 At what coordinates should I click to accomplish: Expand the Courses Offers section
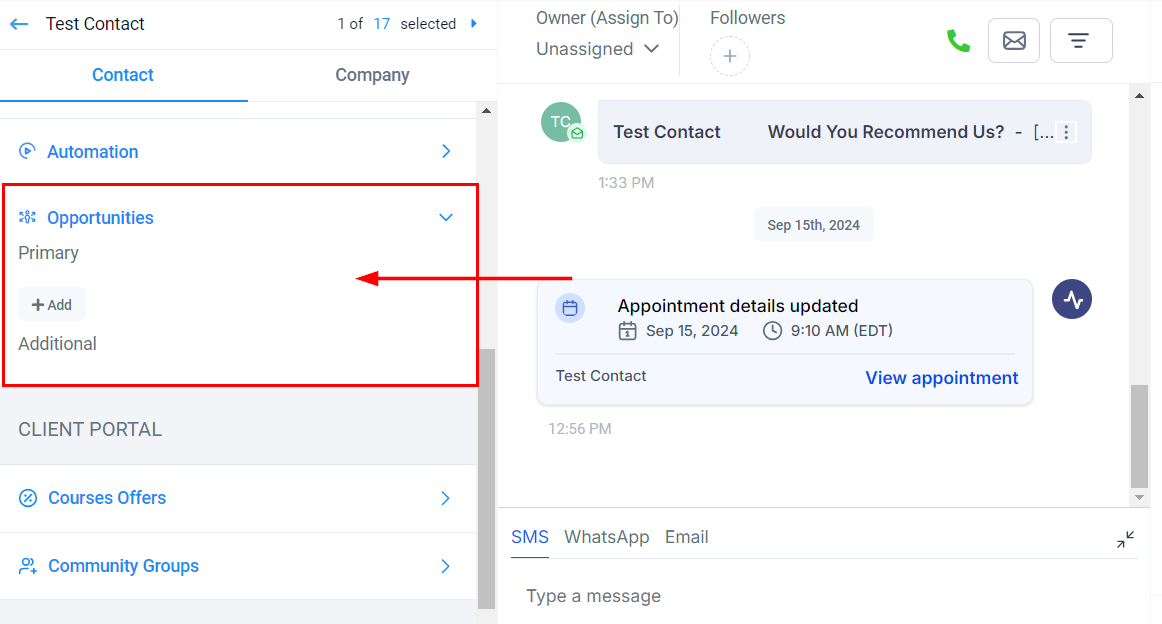446,498
